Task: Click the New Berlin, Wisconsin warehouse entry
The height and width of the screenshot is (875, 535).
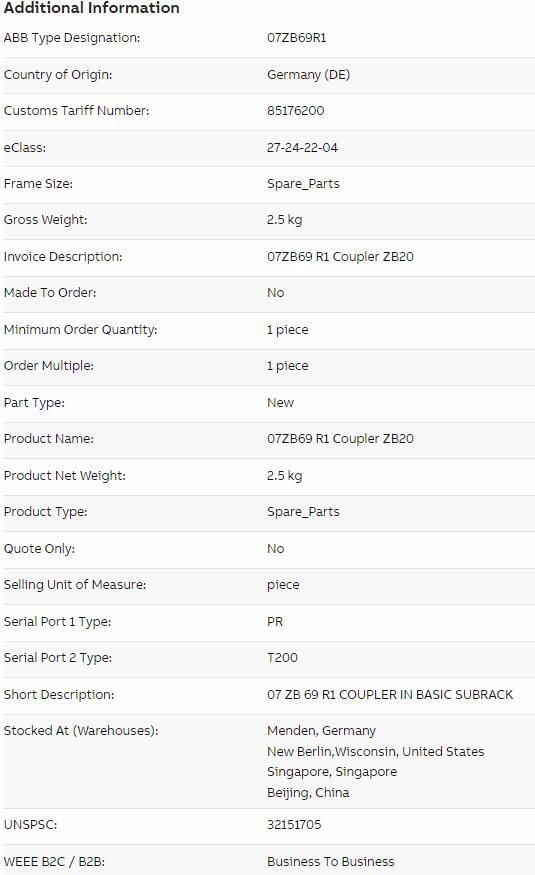Action: (375, 752)
